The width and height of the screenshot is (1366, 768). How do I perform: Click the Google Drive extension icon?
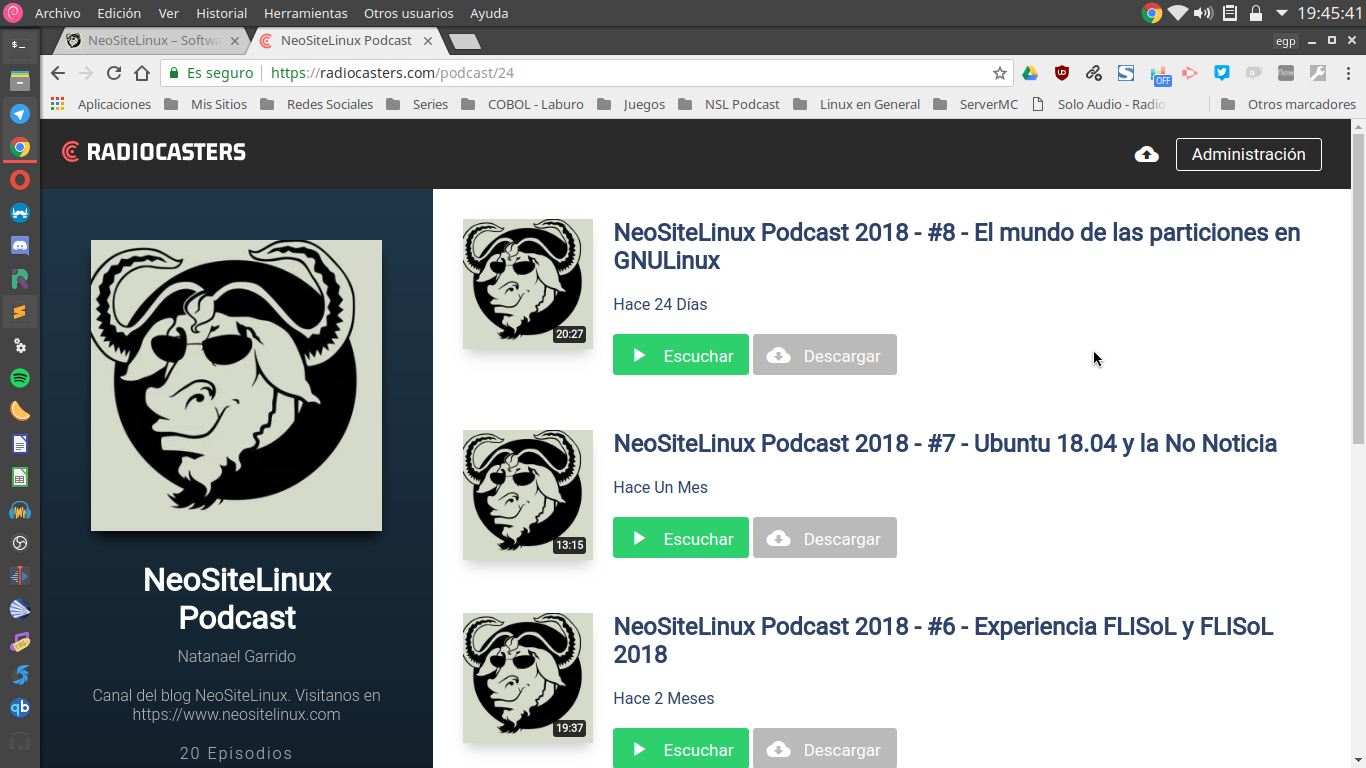1030,73
